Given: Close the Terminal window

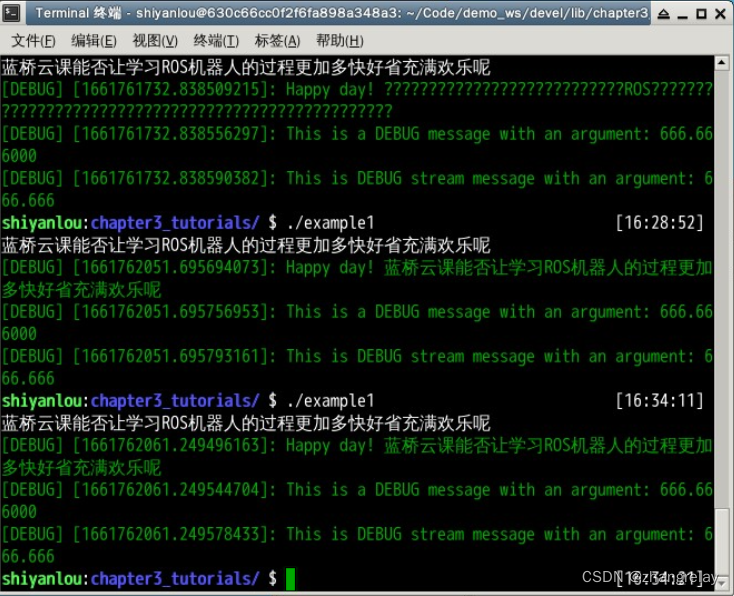Looking at the screenshot, I should 720,14.
